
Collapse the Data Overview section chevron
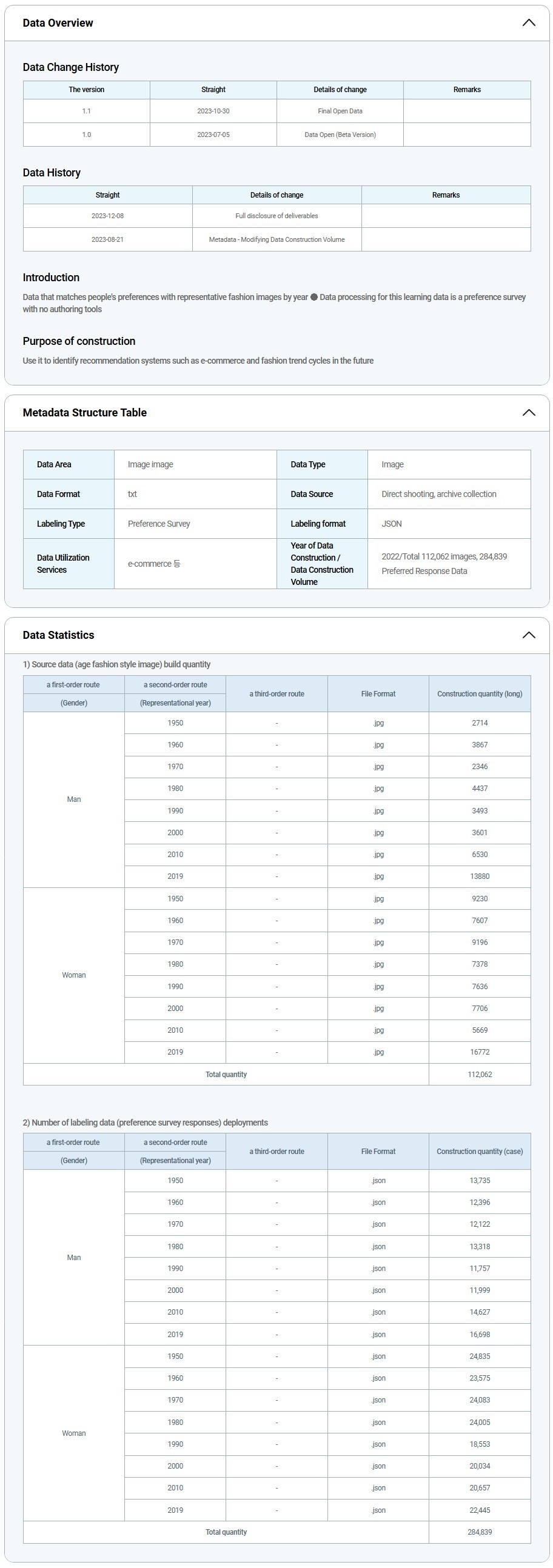click(x=529, y=23)
